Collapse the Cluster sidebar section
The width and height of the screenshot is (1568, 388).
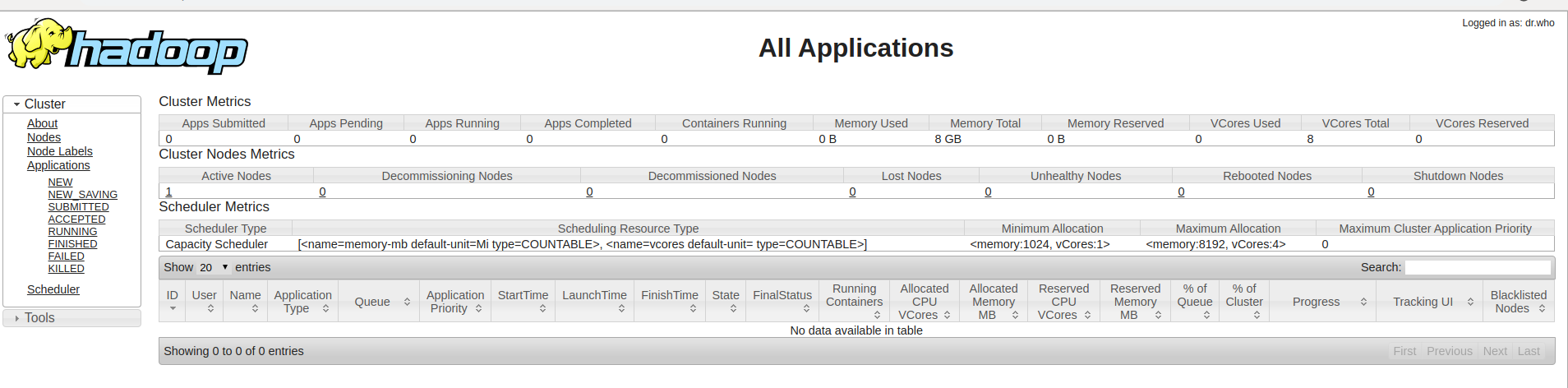click(71, 104)
